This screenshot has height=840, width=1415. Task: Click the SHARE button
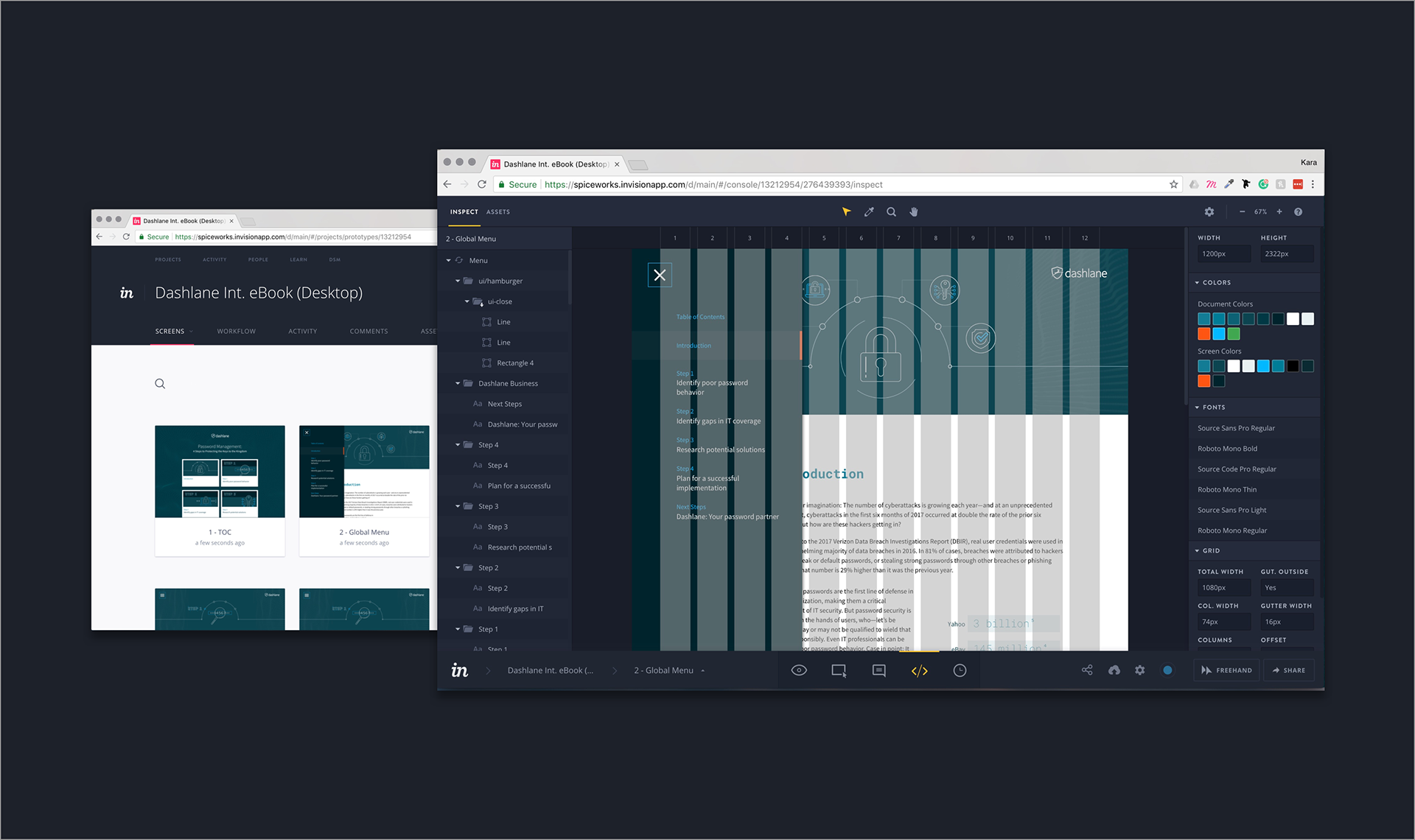click(x=1289, y=671)
